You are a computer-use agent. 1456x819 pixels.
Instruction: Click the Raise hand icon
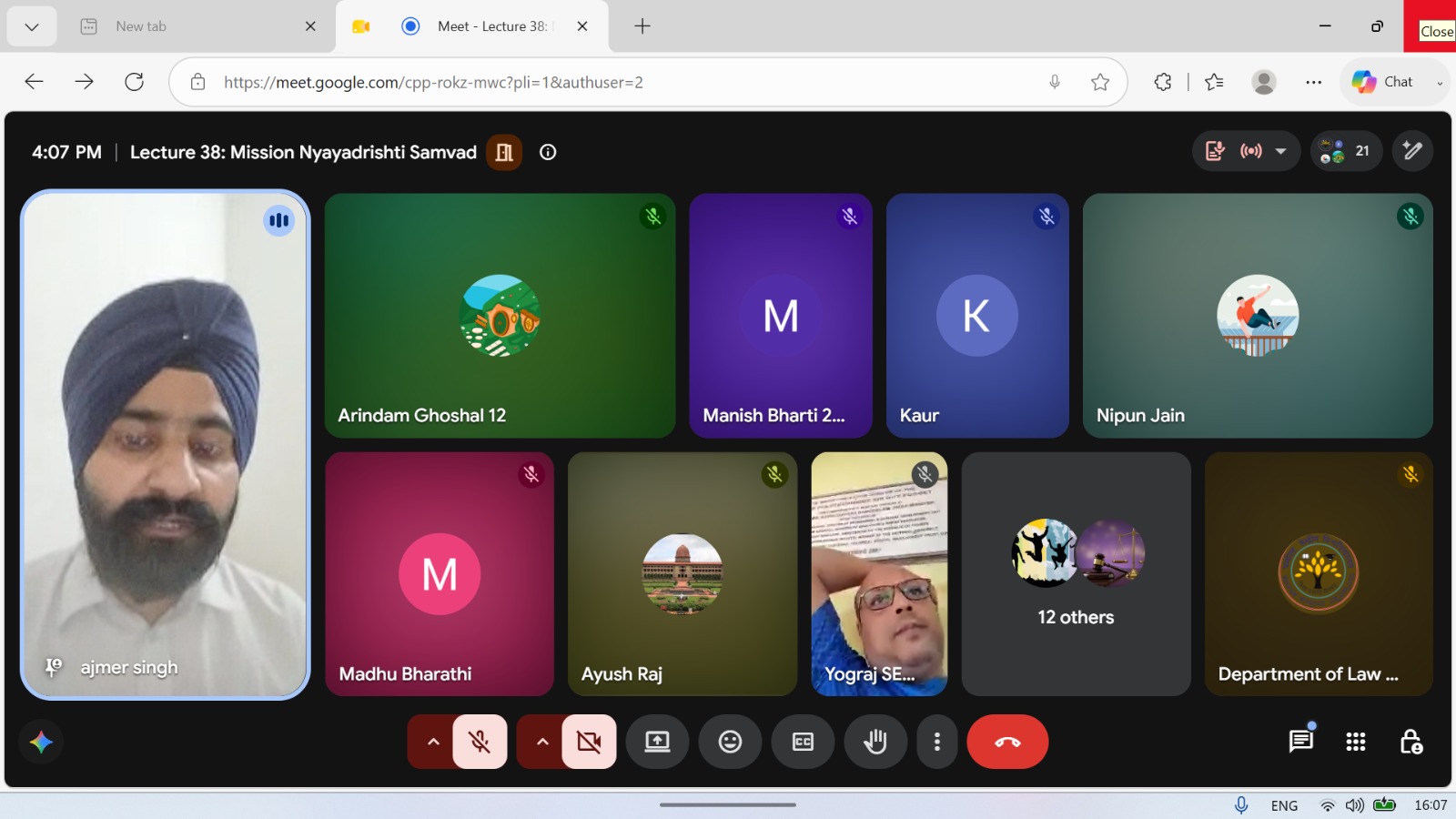[x=875, y=742]
